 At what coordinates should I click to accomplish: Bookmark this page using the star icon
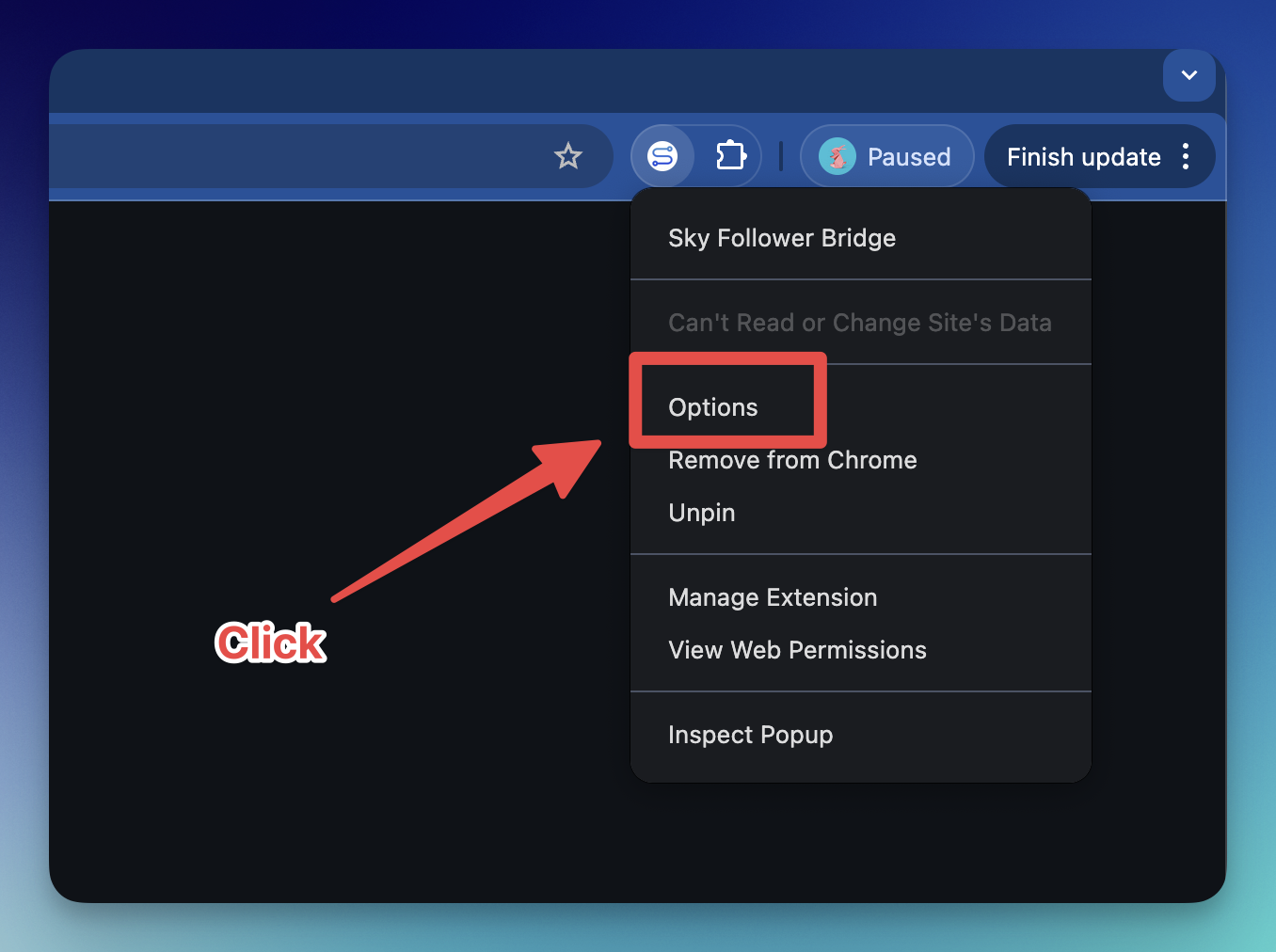[568, 156]
